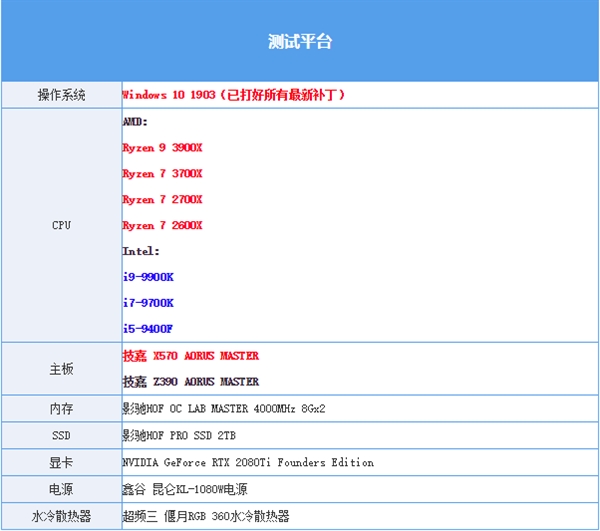Click the Windows 10 1903 operating system text
Image resolution: width=600 pixels, height=531 pixels.
tap(233, 94)
